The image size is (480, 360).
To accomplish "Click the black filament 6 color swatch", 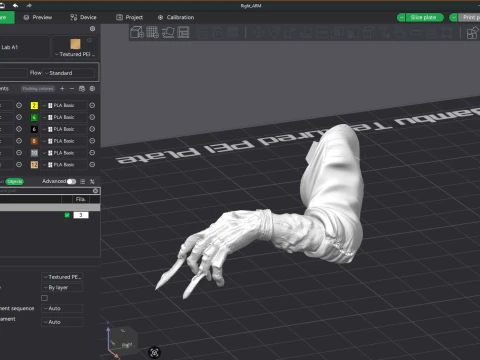I will (x=34, y=129).
